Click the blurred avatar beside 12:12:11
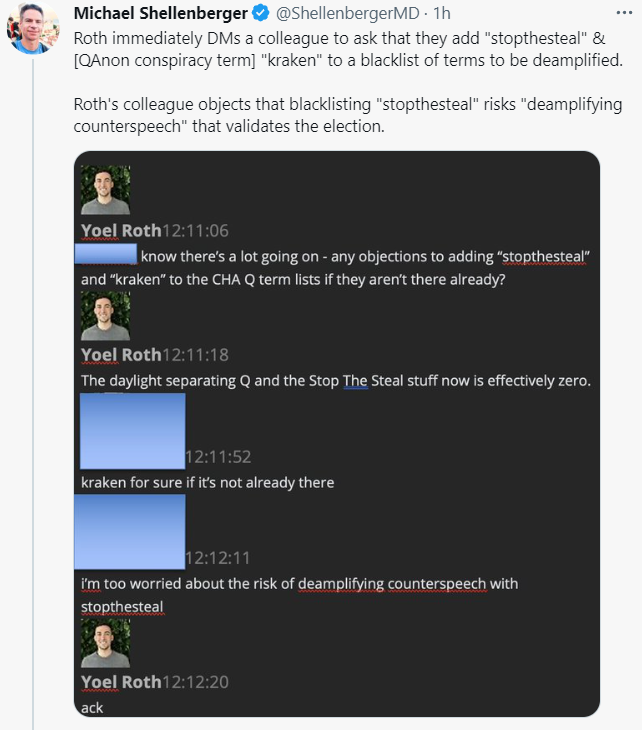642x730 pixels. click(x=130, y=532)
